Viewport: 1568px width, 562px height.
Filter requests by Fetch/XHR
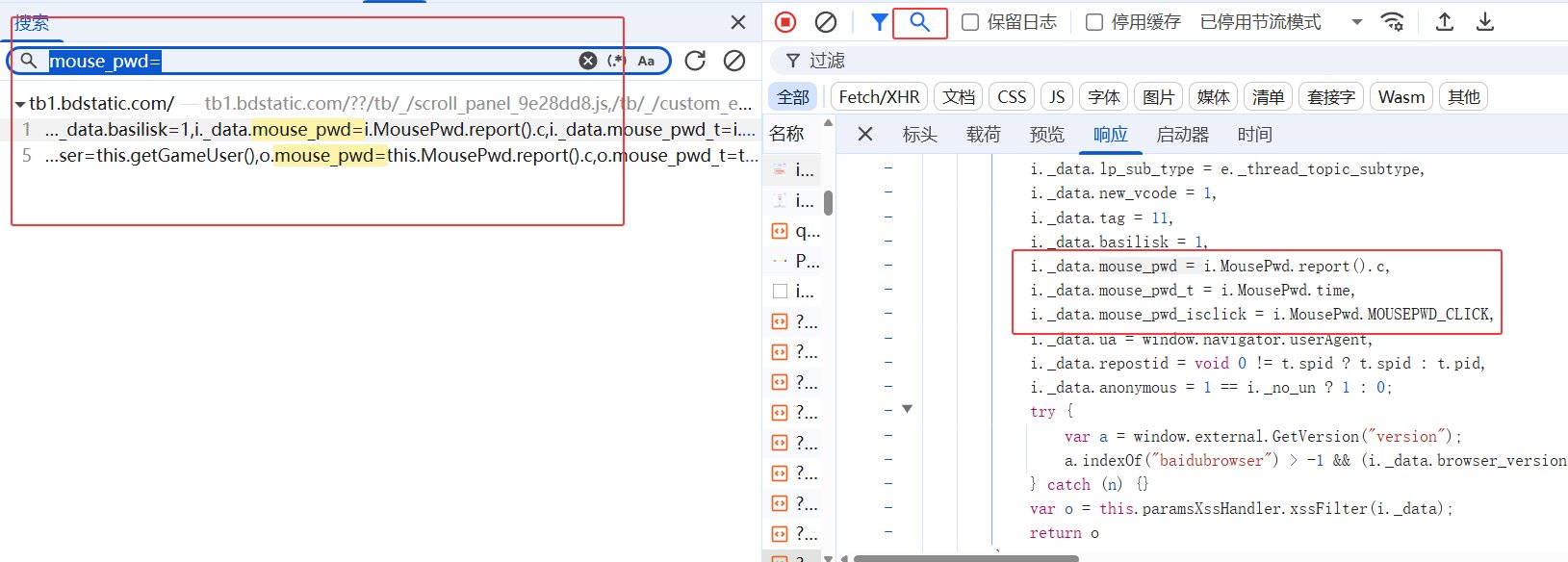pos(879,97)
